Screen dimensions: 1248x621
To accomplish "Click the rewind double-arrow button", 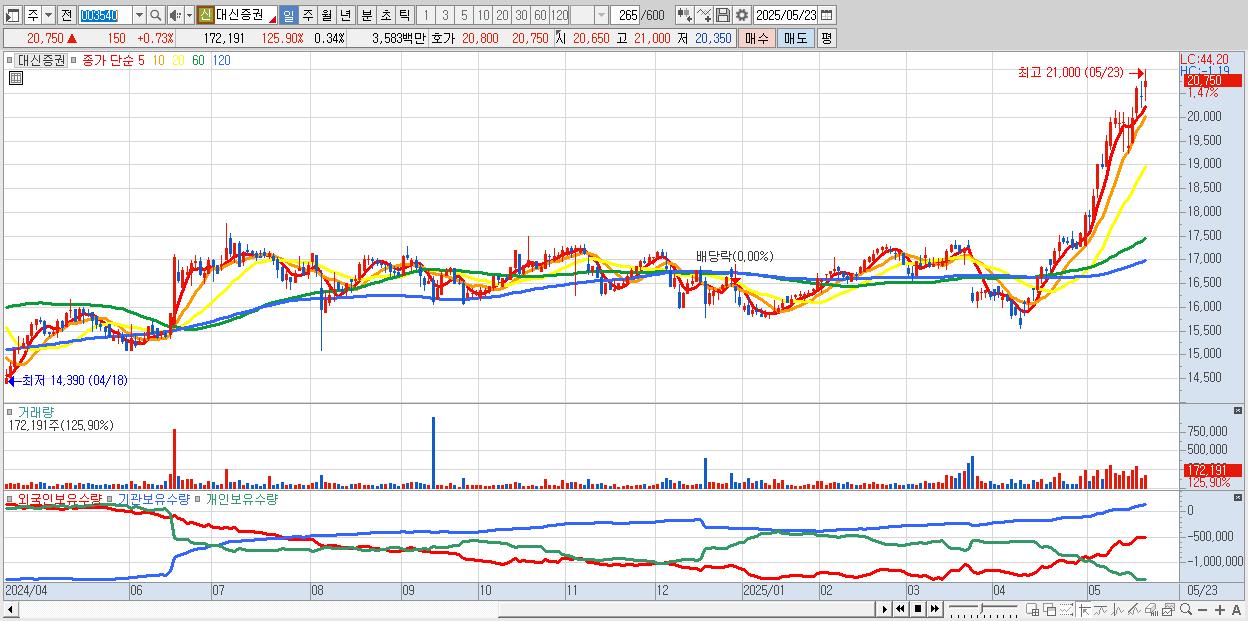I will [x=900, y=609].
